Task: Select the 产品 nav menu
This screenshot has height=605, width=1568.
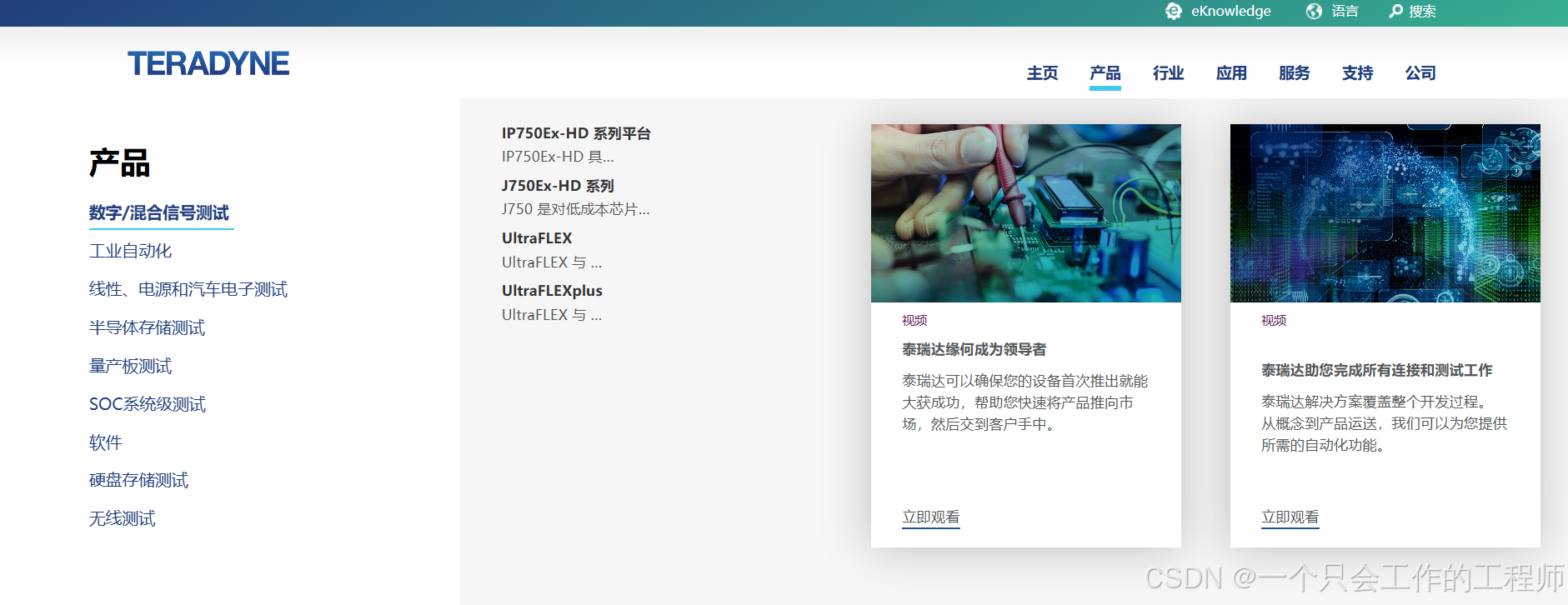Action: [x=1105, y=73]
